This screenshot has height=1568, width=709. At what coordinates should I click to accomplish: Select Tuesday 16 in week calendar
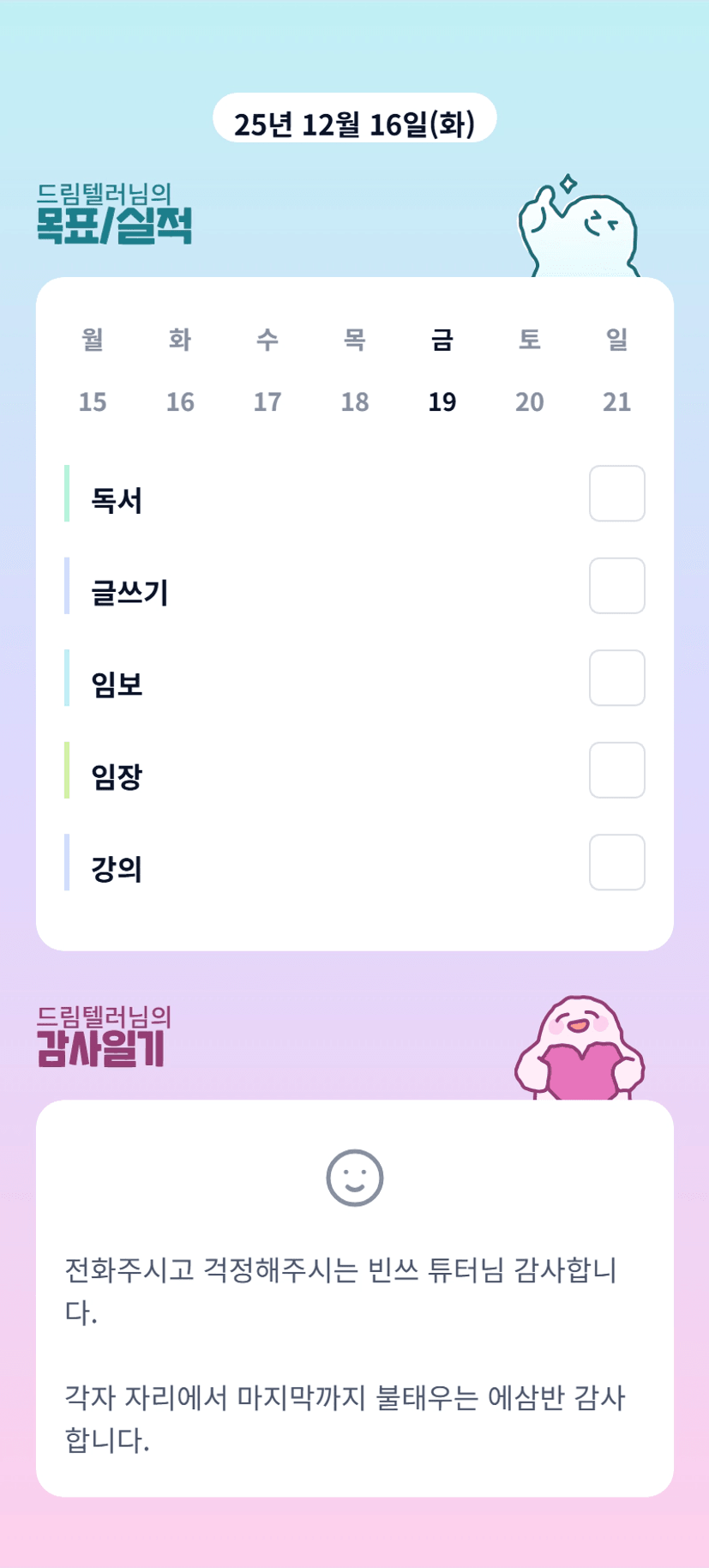(x=180, y=401)
